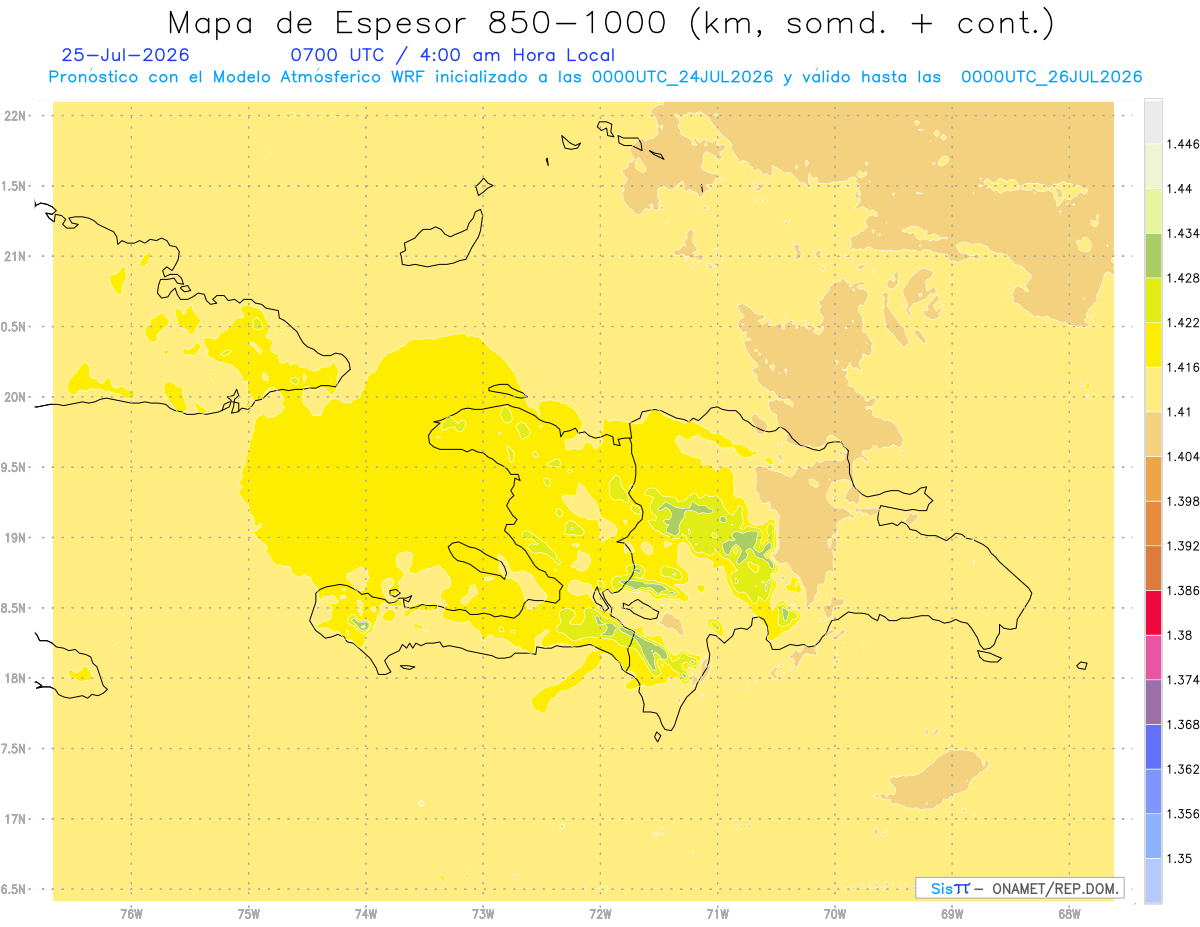Image resolution: width=1200 pixels, height=927 pixels.
Task: Click the longitude label '69W'
Action: tap(952, 914)
